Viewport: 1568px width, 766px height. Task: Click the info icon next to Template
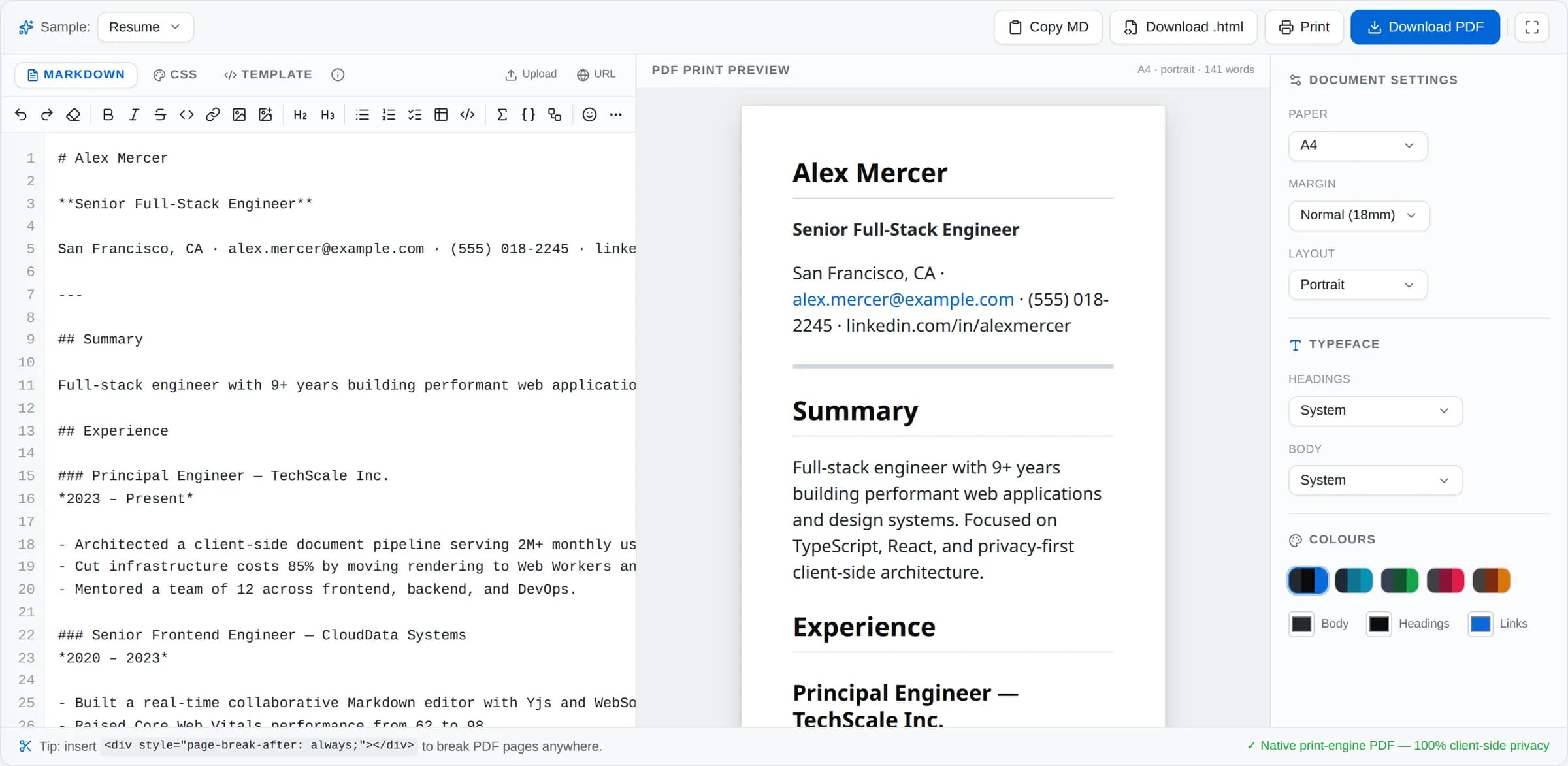338,74
